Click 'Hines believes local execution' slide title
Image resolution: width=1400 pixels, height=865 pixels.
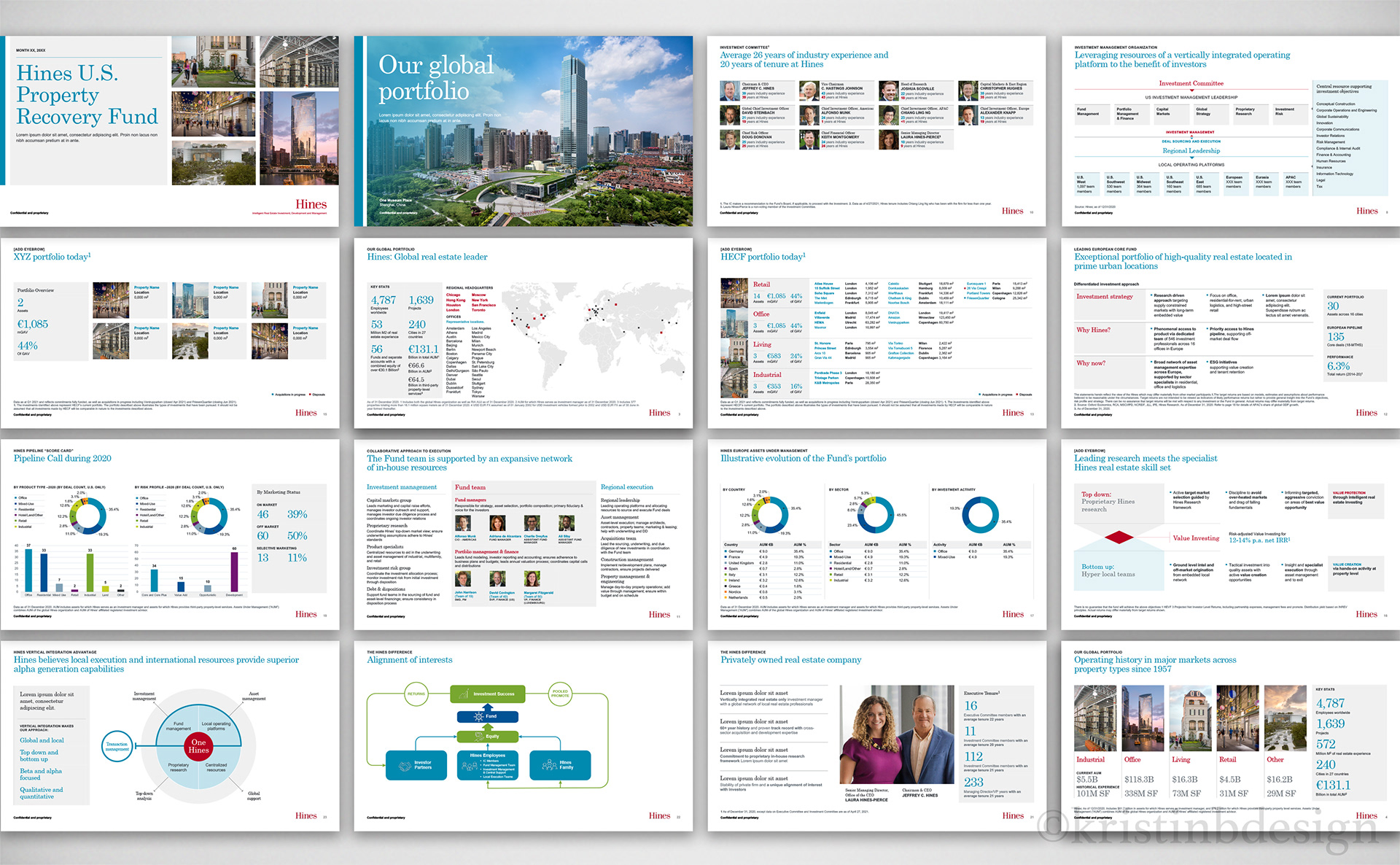click(155, 664)
